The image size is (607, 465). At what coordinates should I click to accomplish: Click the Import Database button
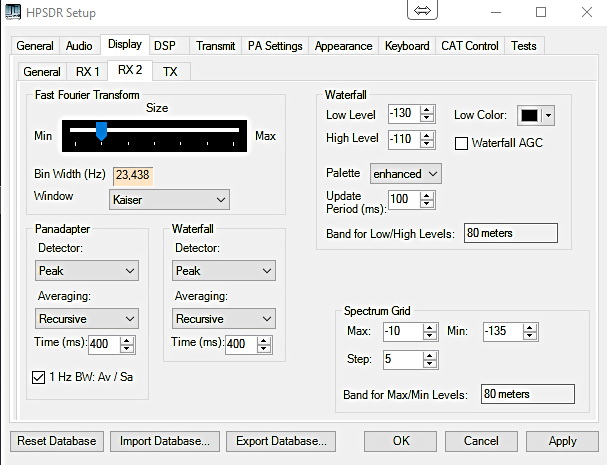(165, 441)
